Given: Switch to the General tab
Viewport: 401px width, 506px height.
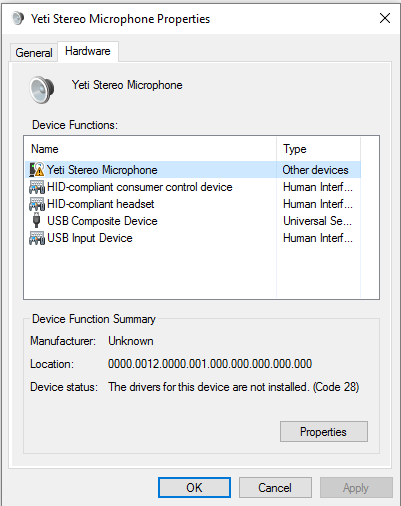Looking at the screenshot, I should click(34, 53).
